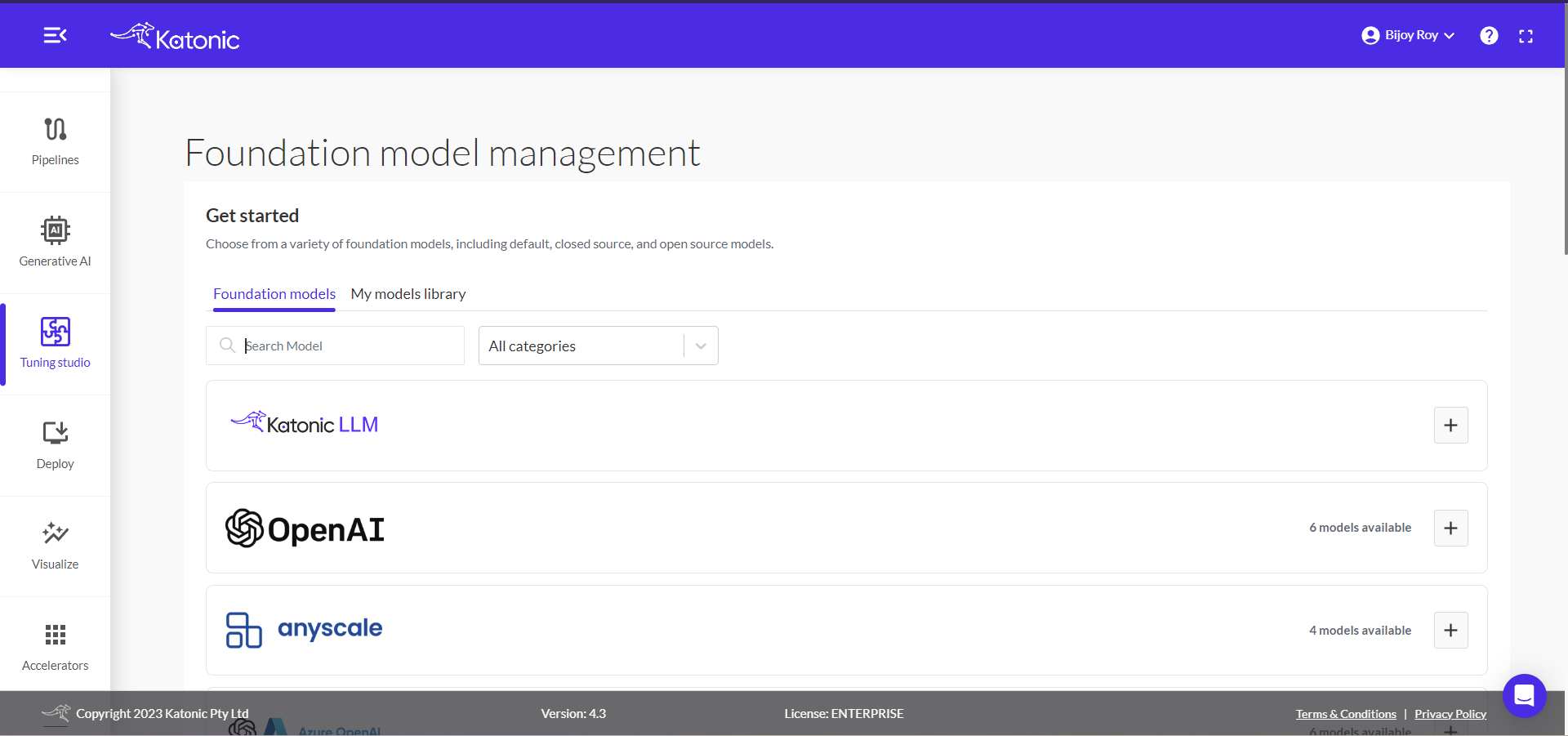The image size is (1568, 736).
Task: Open All categories dropdown
Action: click(x=598, y=346)
